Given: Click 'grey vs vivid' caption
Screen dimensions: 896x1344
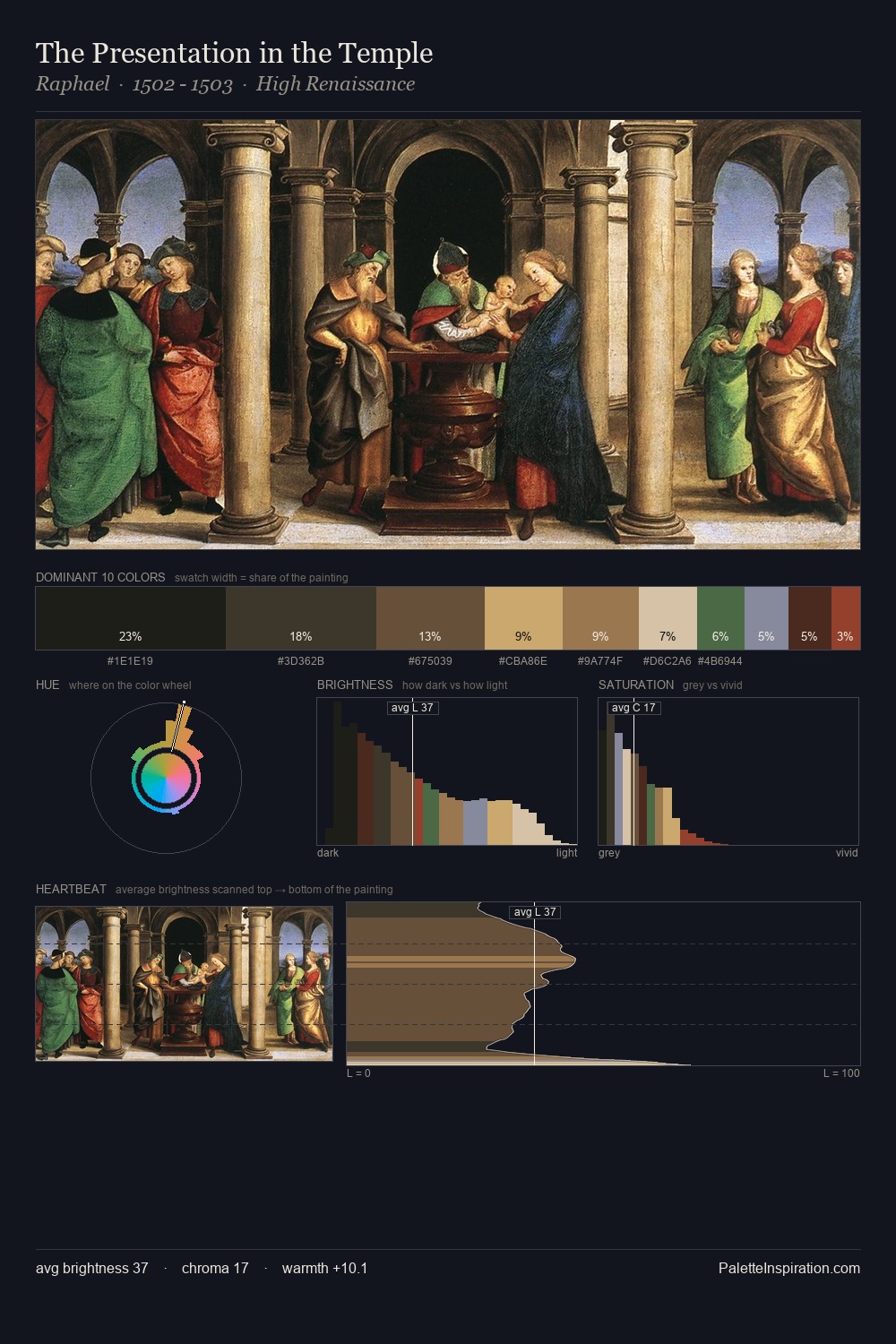Looking at the screenshot, I should tap(712, 685).
